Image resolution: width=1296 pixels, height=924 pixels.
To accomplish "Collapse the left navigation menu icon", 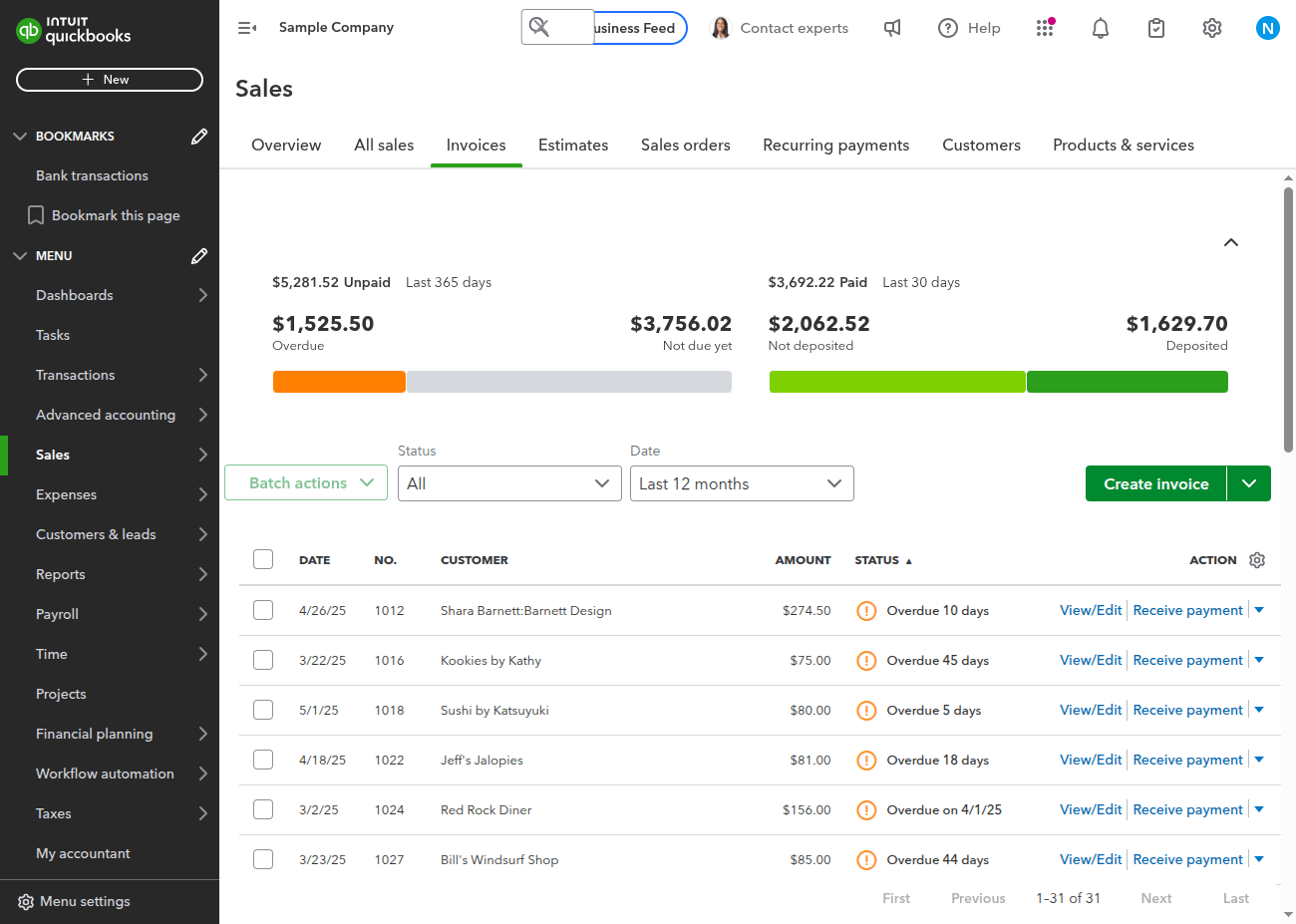I will tap(247, 28).
